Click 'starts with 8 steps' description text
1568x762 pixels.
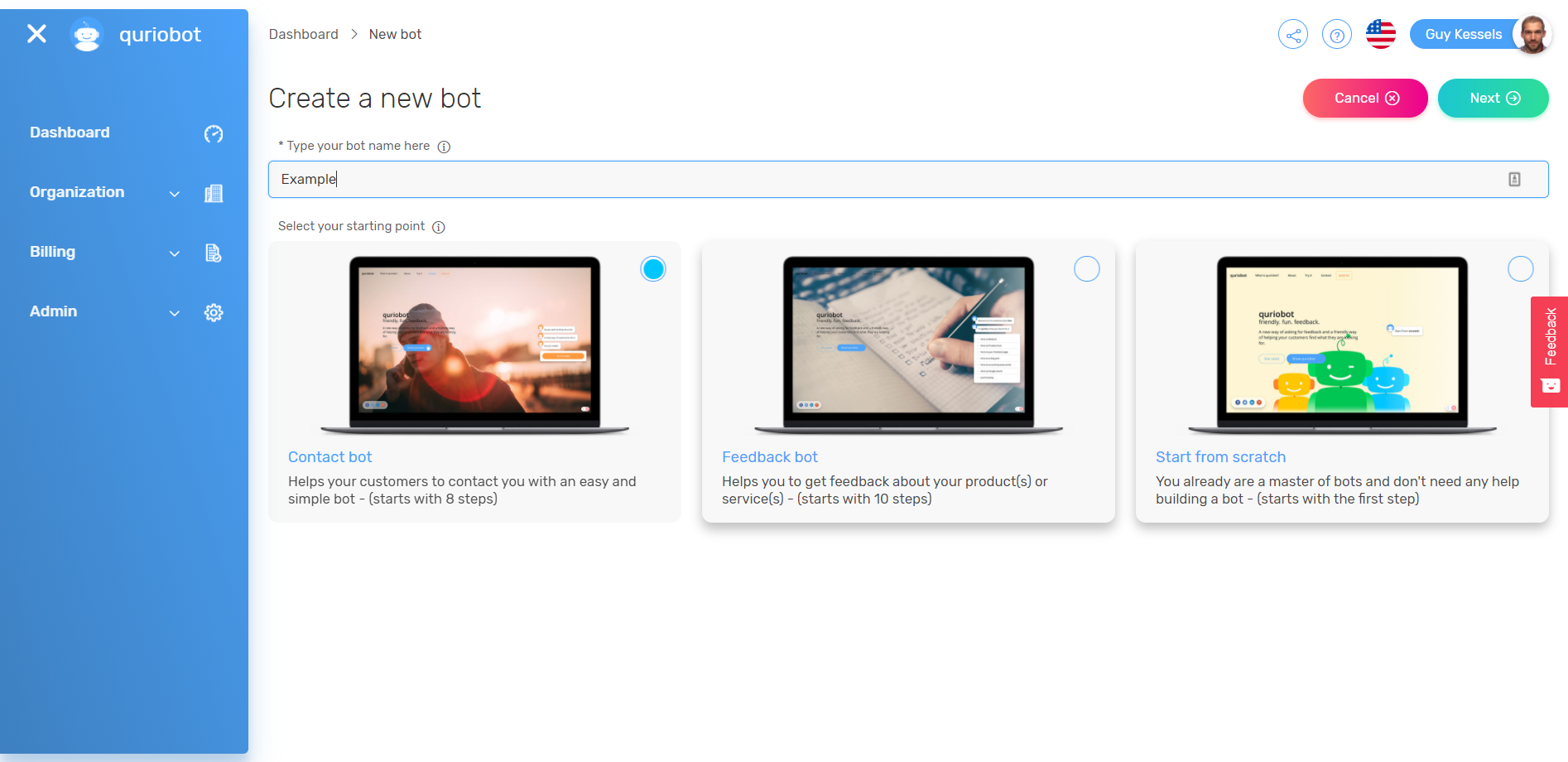pos(433,499)
